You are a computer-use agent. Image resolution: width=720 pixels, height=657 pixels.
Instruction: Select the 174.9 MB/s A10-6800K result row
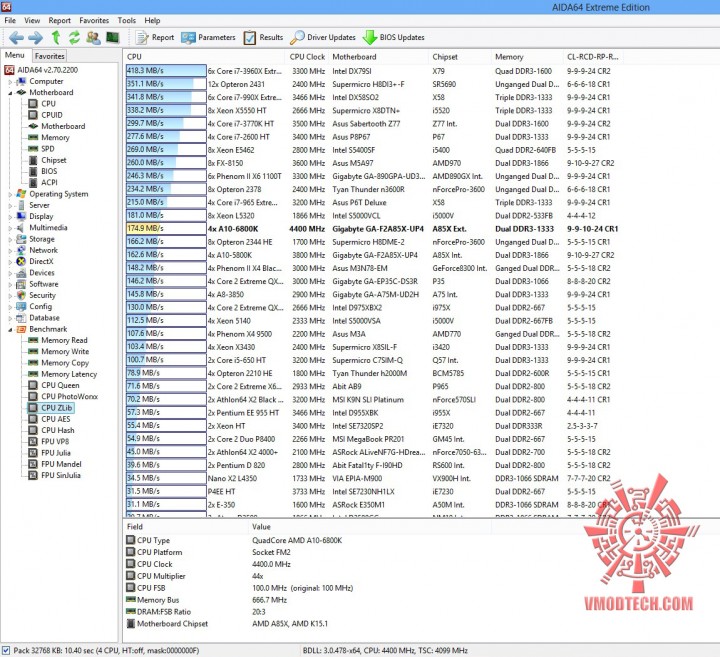click(x=372, y=229)
